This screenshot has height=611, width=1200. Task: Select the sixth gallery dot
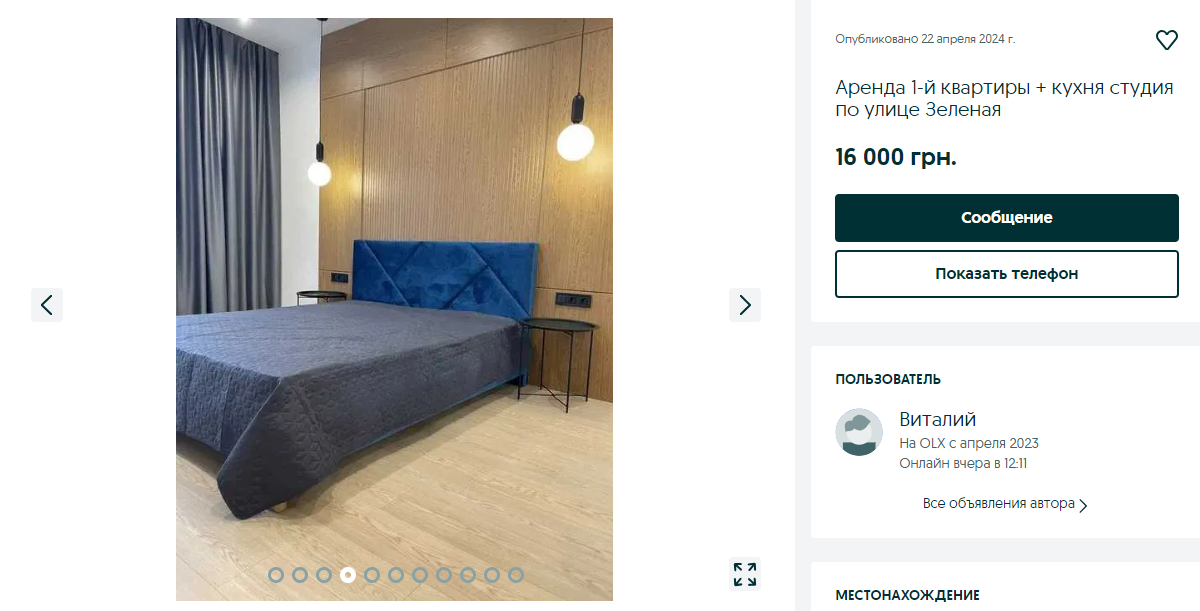tap(396, 575)
